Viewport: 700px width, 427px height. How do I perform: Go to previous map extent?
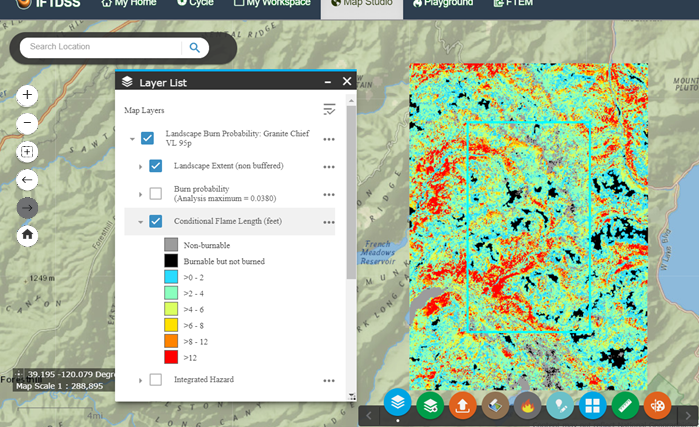(x=27, y=180)
